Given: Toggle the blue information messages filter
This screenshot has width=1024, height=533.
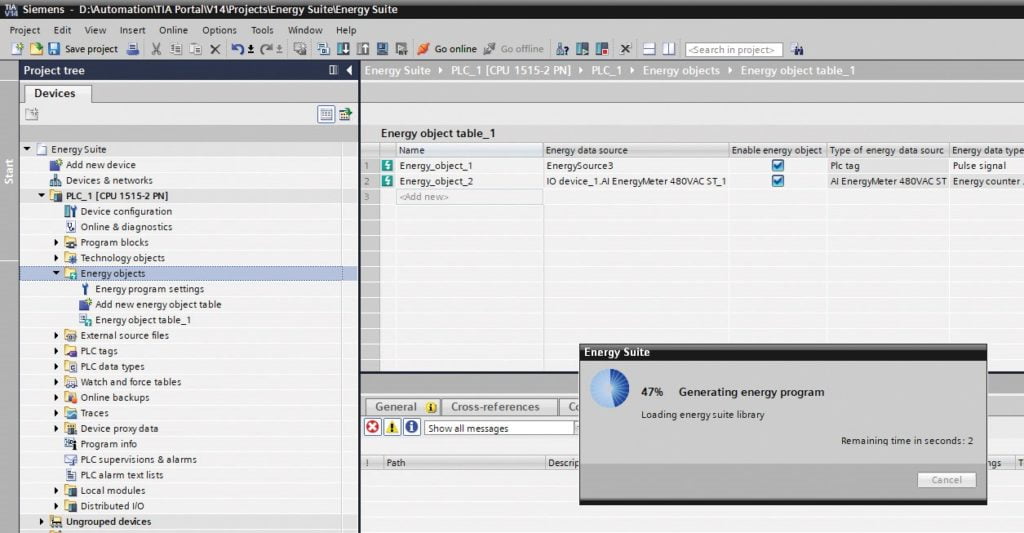Looking at the screenshot, I should (x=411, y=428).
